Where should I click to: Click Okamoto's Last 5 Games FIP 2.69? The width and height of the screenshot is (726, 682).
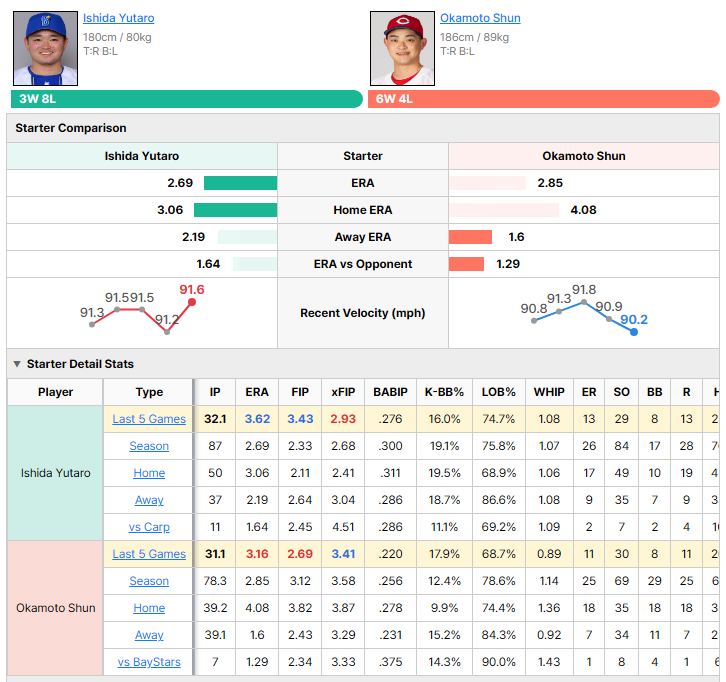300,554
